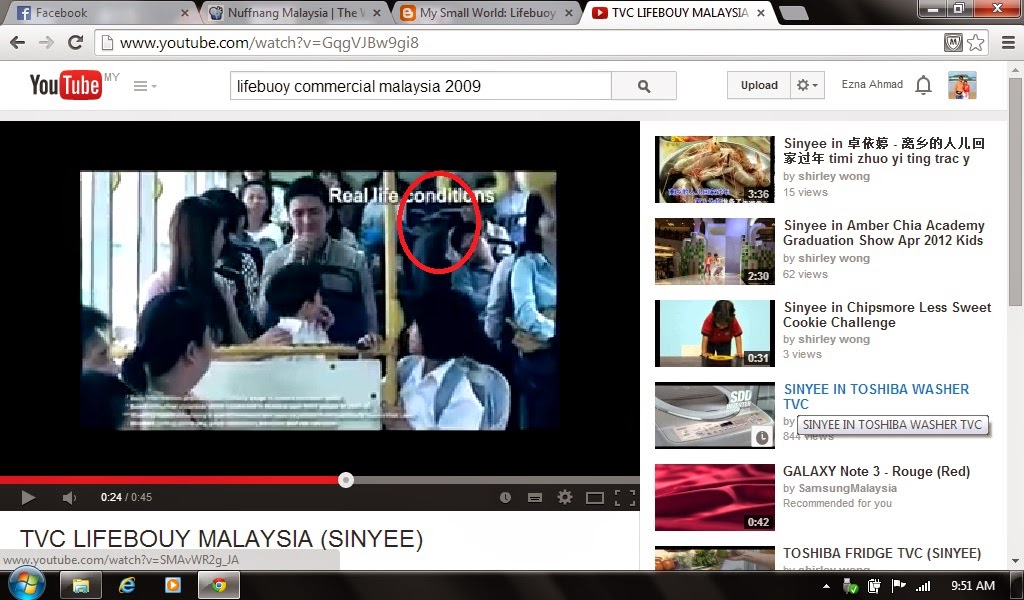Click the video scrubber handle
Screen dimensions: 1024x600
[346, 481]
